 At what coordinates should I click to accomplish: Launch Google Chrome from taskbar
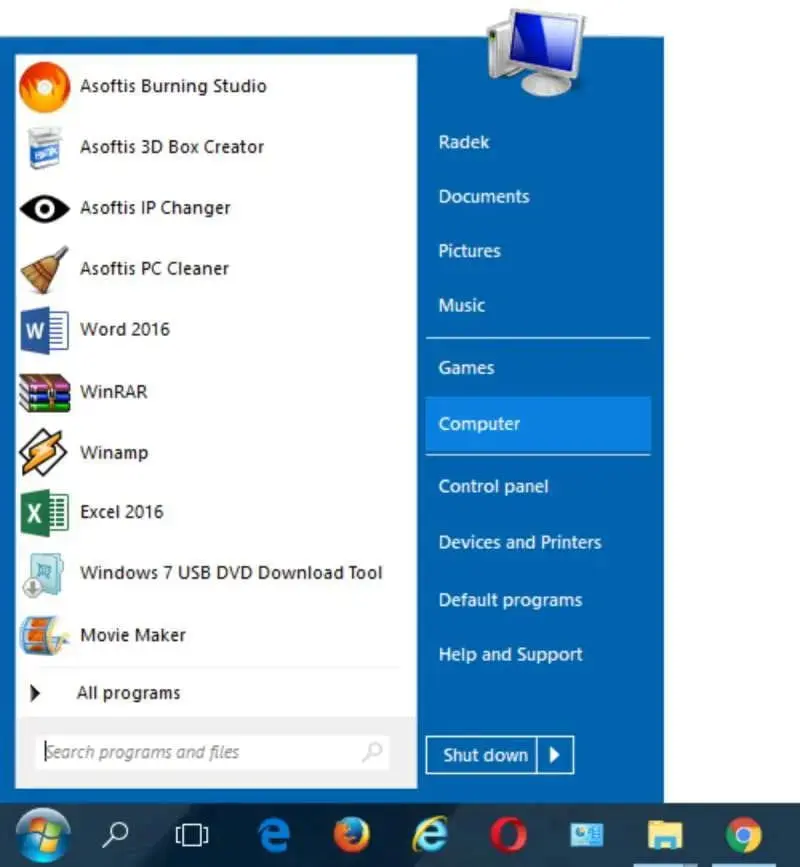click(x=744, y=834)
